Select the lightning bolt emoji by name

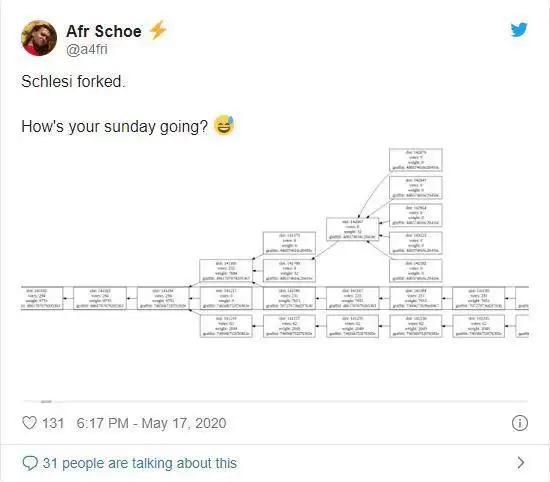click(x=157, y=30)
